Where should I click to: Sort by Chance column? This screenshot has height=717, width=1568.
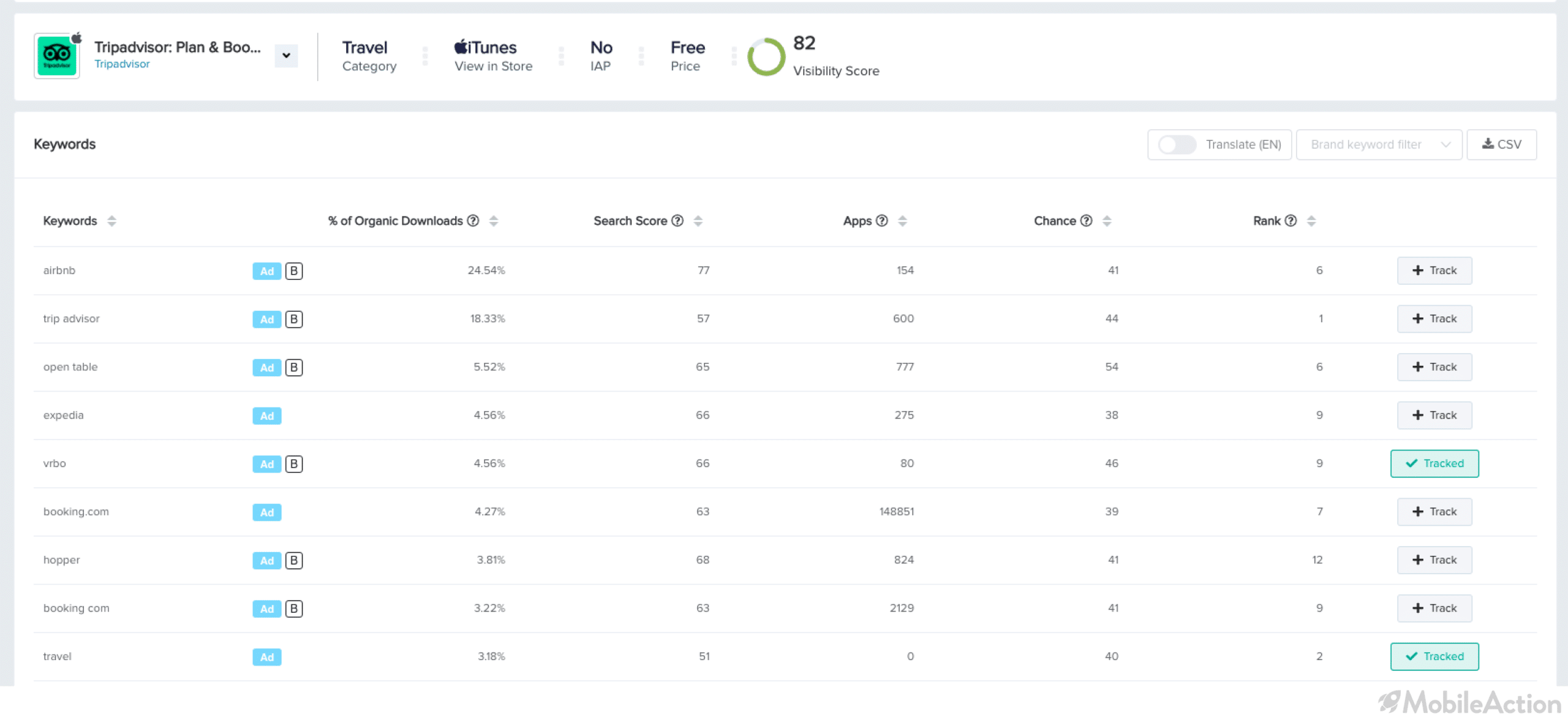(1107, 221)
